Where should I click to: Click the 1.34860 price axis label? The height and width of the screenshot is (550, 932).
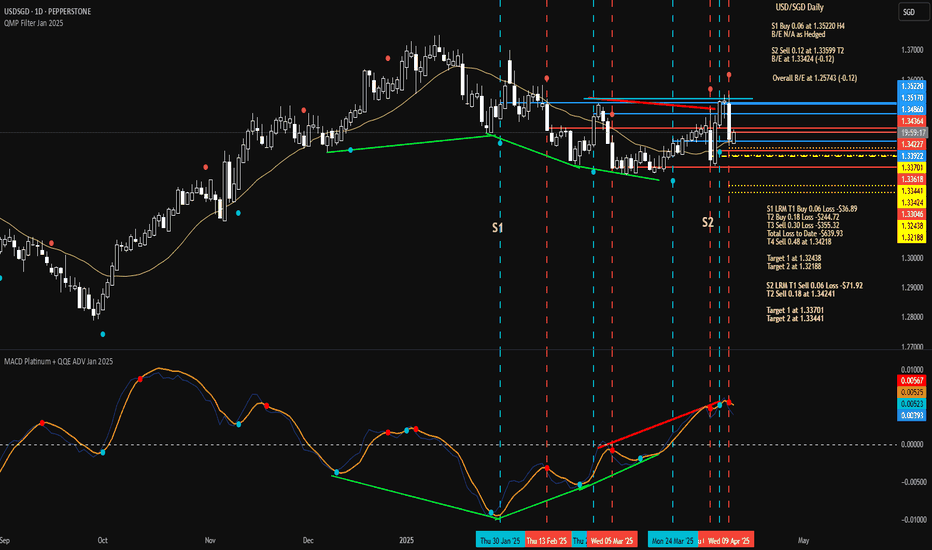coord(912,109)
